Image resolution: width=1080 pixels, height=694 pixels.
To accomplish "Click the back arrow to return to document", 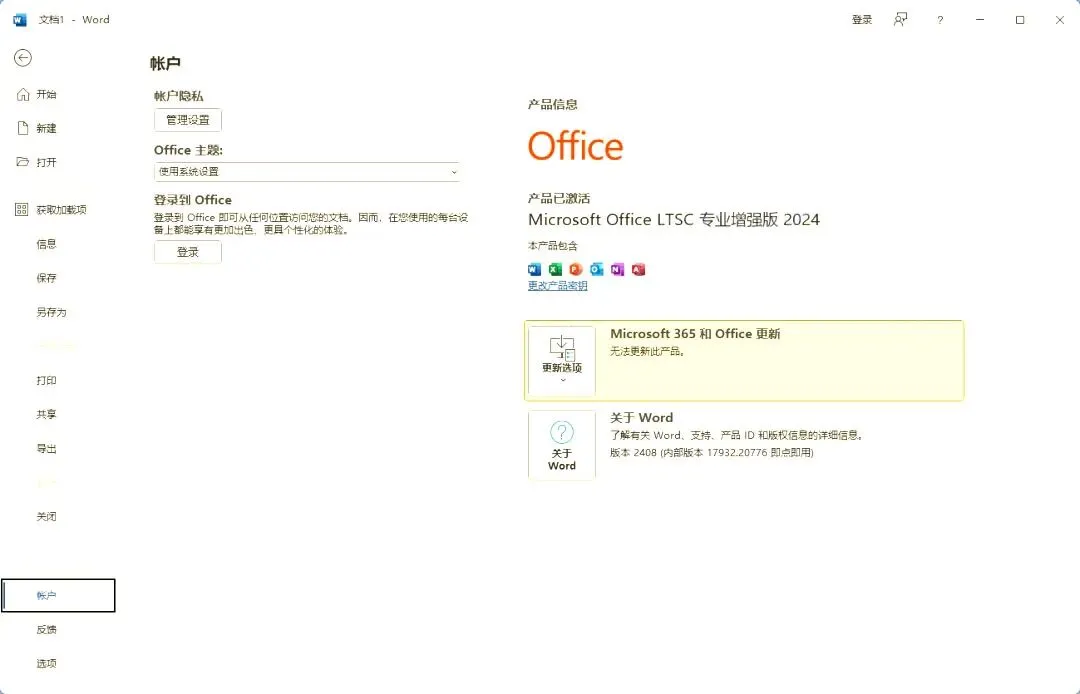I will coord(23,58).
